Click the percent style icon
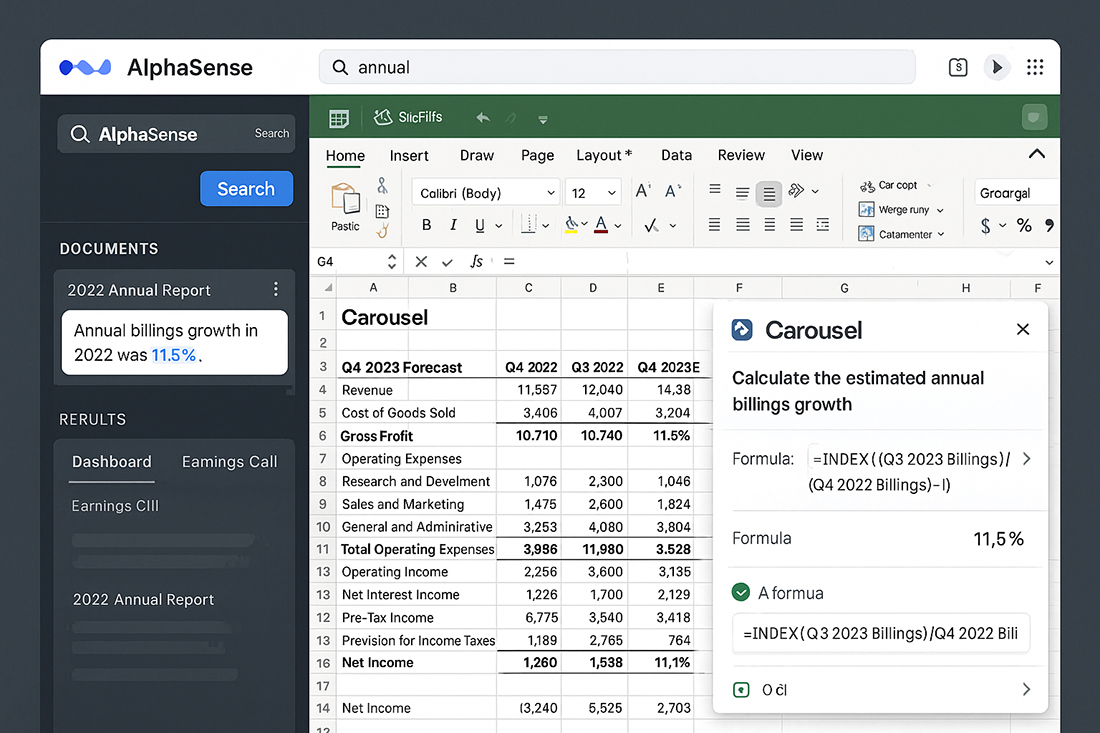1100x733 pixels. [x=1024, y=226]
